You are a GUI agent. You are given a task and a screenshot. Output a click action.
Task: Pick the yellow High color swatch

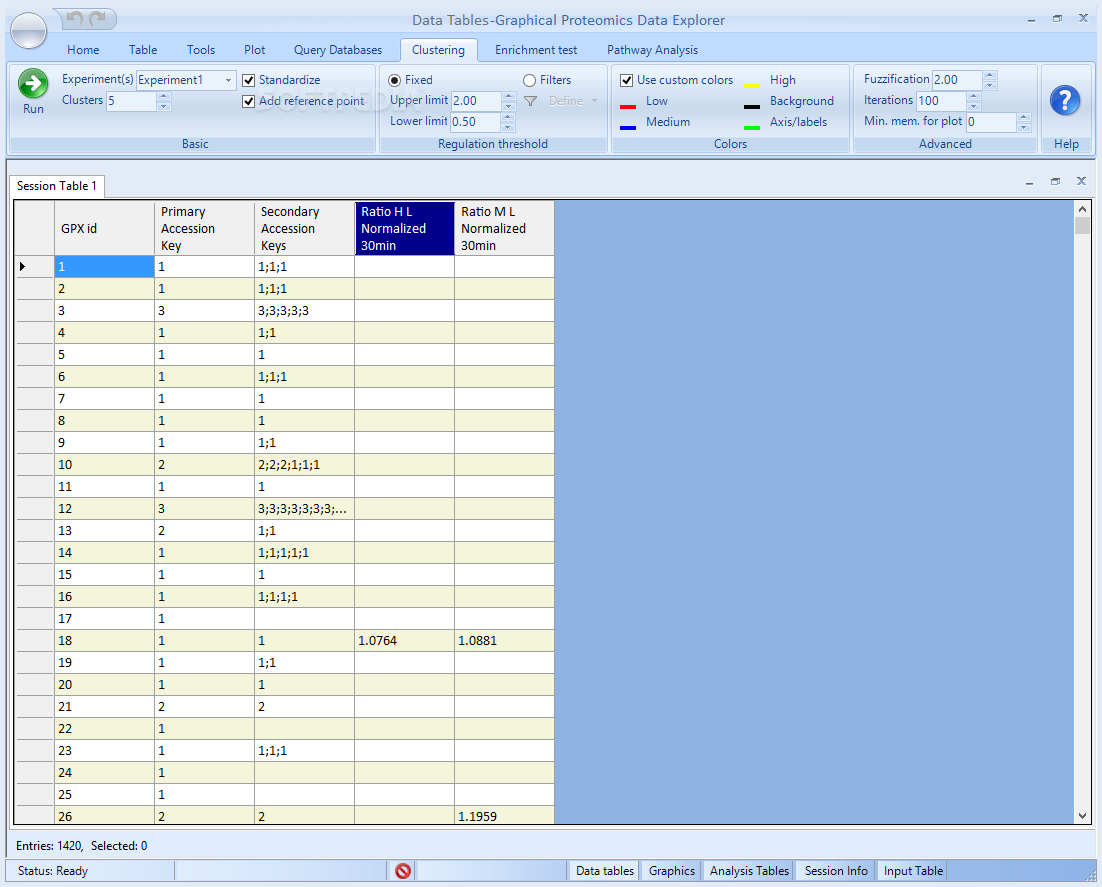pos(751,86)
